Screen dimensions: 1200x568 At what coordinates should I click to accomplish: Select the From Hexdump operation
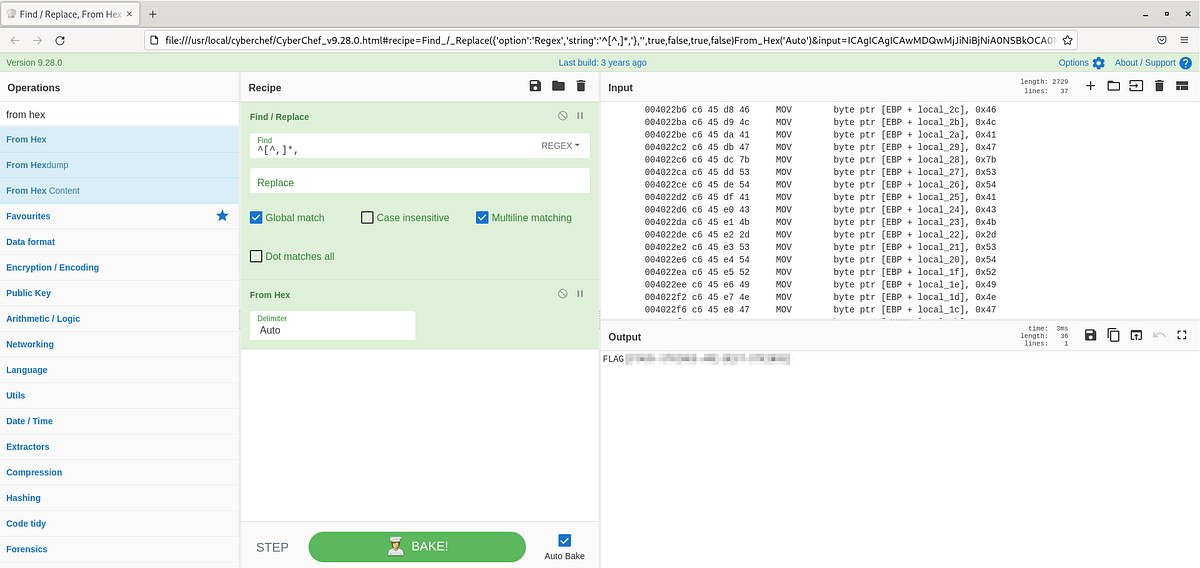click(120, 165)
